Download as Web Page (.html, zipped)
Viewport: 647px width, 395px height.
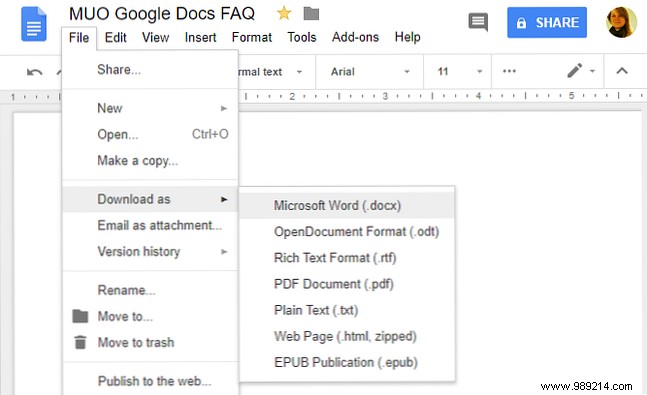click(347, 336)
